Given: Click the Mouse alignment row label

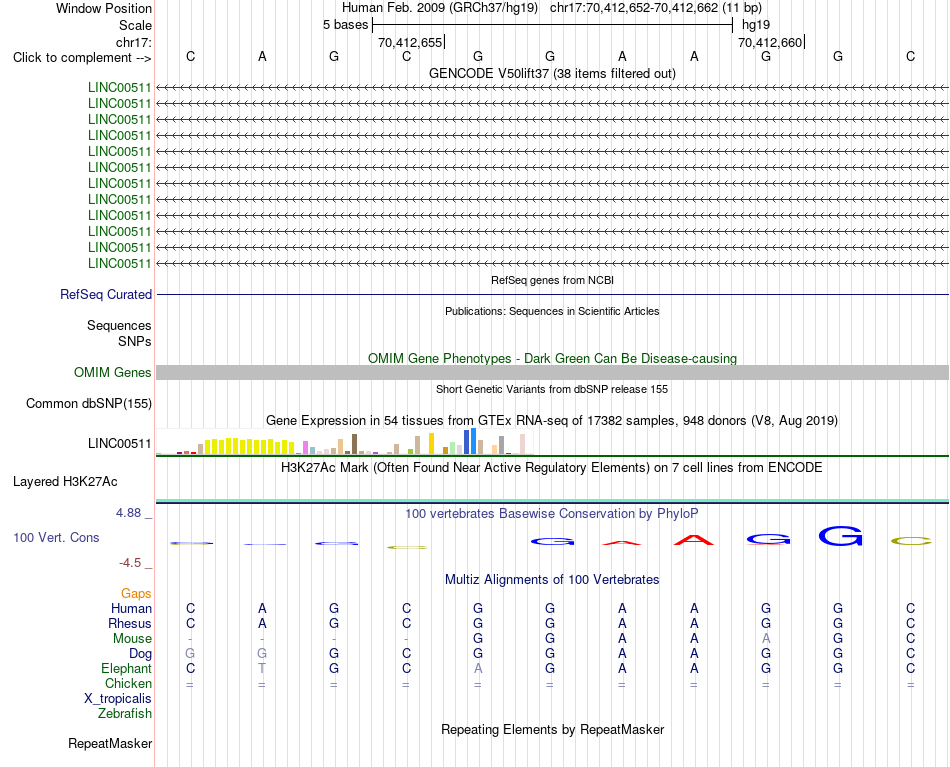Looking at the screenshot, I should coord(132,639).
